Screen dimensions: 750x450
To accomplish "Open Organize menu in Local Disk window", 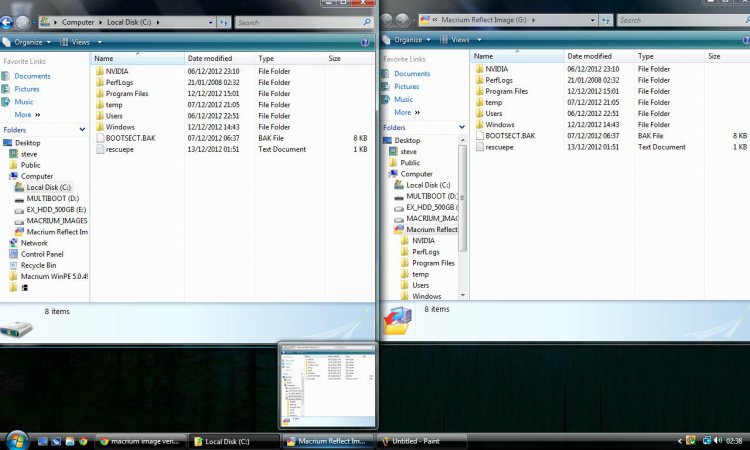I will (27, 42).
